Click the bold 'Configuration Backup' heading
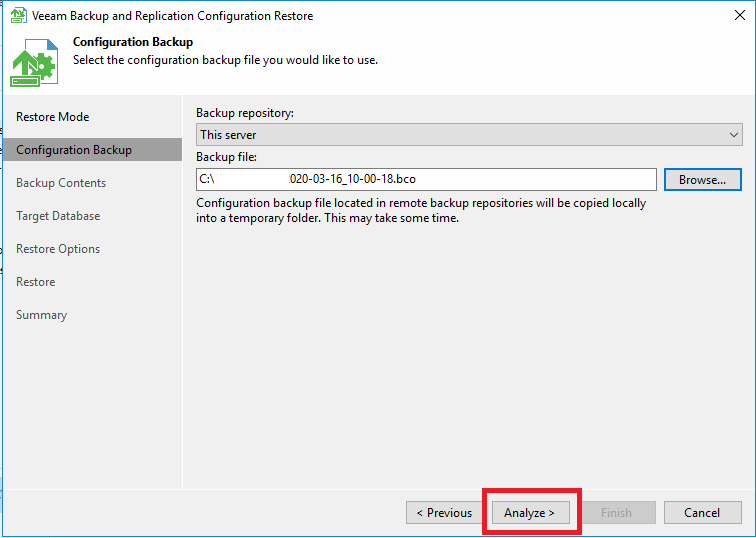756x538 pixels. [x=133, y=42]
